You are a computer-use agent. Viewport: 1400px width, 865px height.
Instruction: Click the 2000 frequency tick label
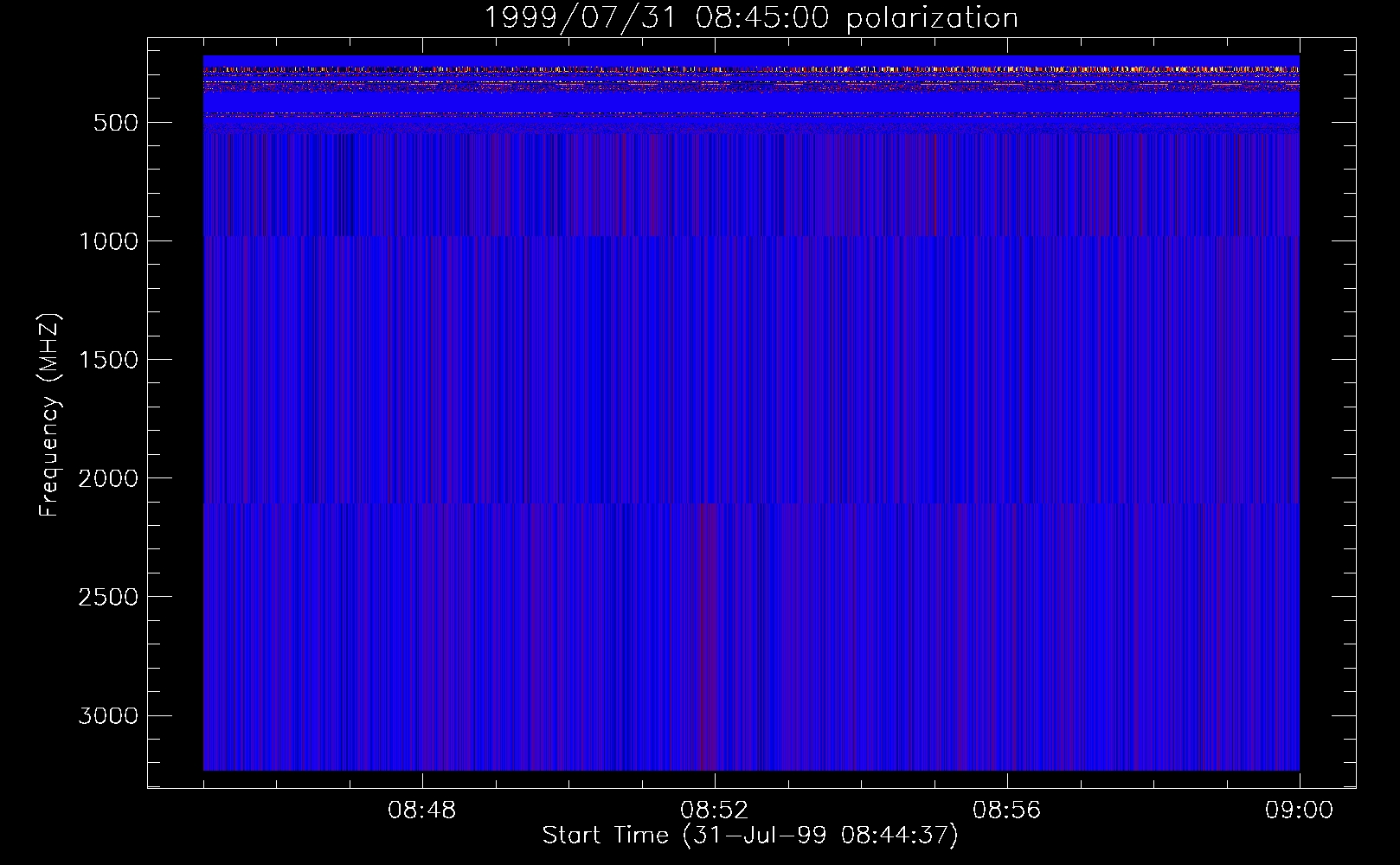click(108, 478)
